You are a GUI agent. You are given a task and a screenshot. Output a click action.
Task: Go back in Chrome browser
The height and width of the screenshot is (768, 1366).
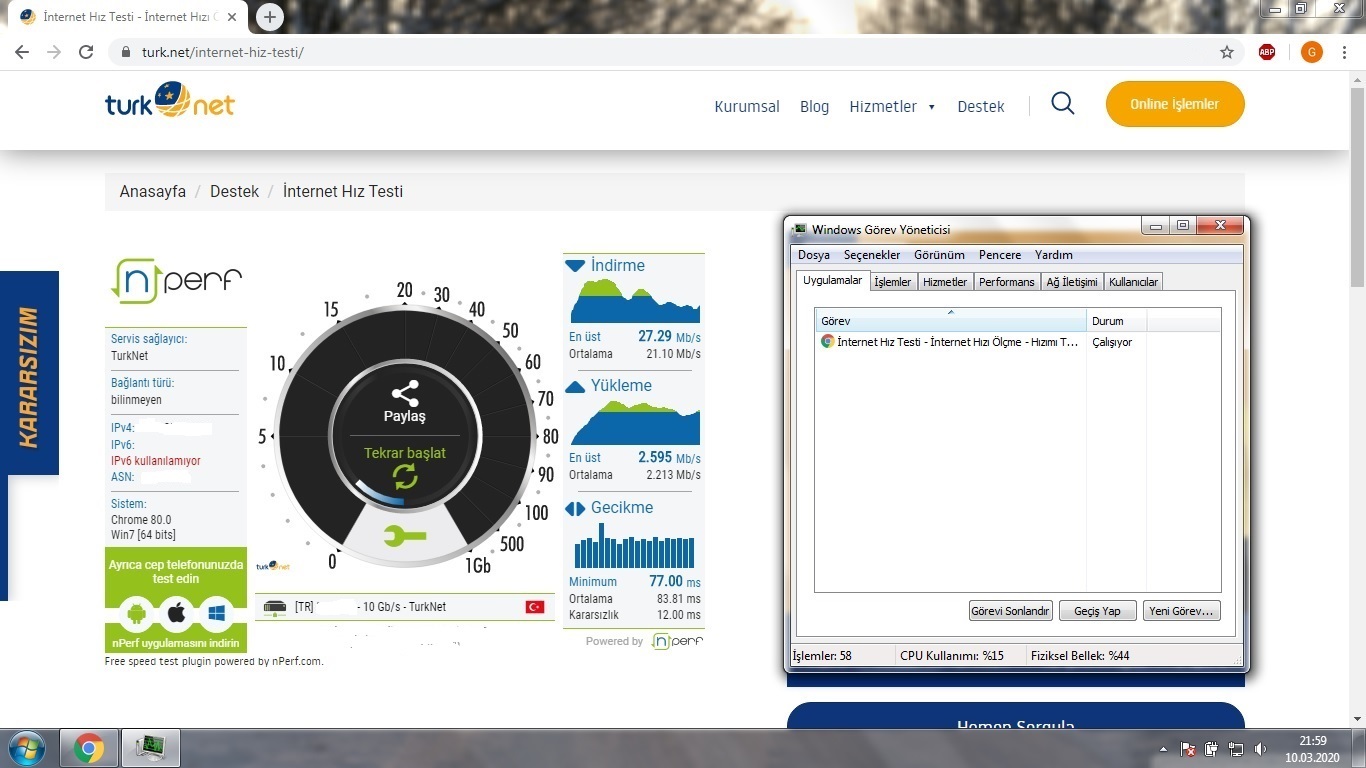(x=22, y=52)
